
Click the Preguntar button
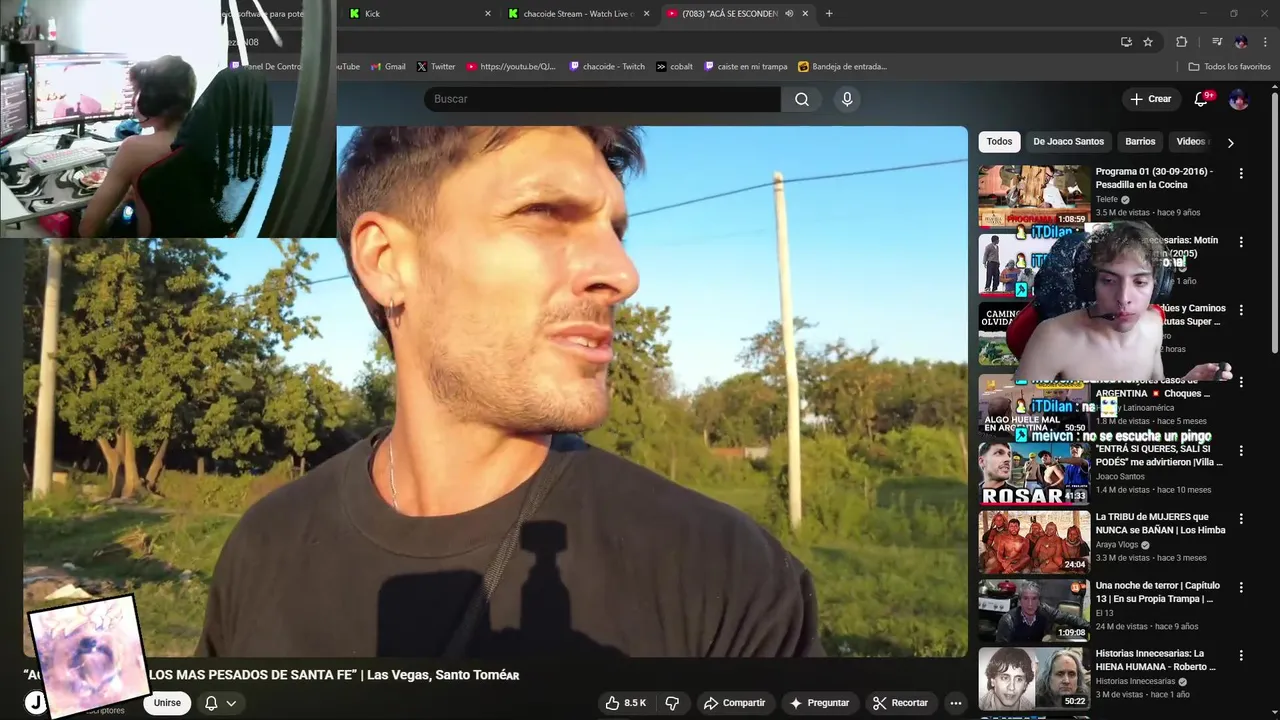pos(819,703)
